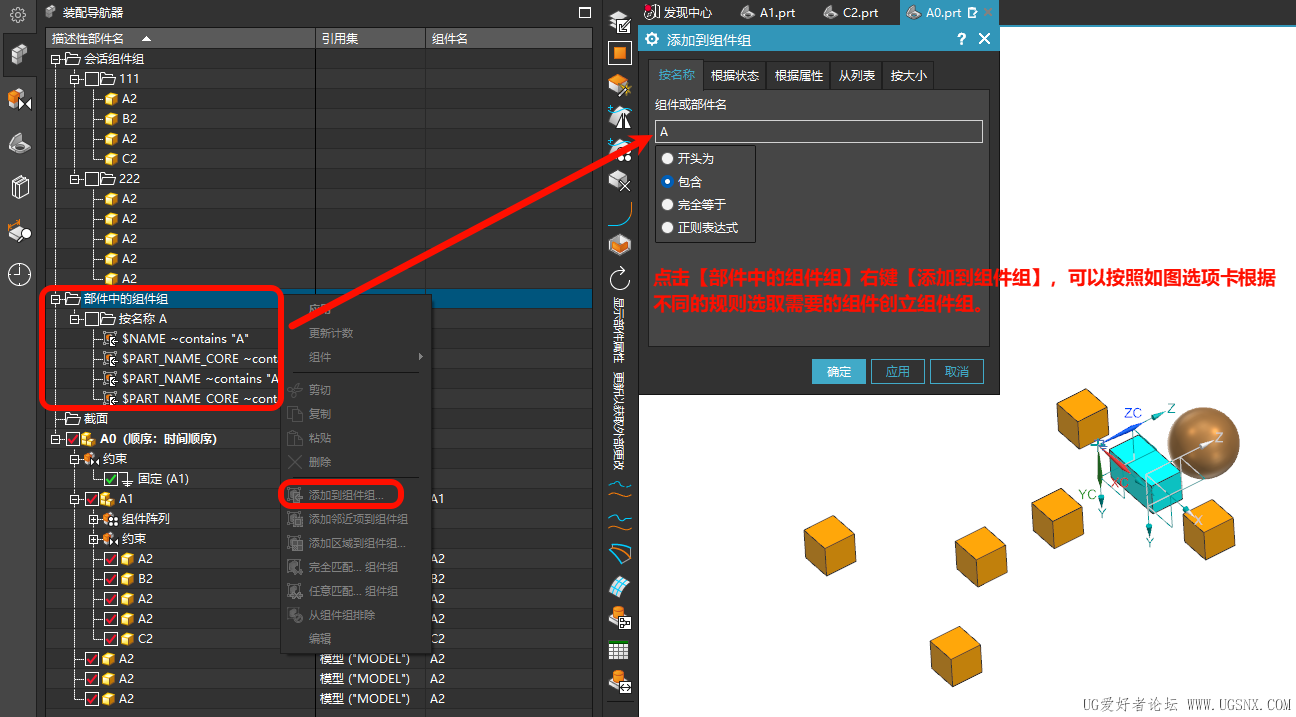Toggle checkbox of 按名称 A group
Screen dimensions: 1296x717
93,318
